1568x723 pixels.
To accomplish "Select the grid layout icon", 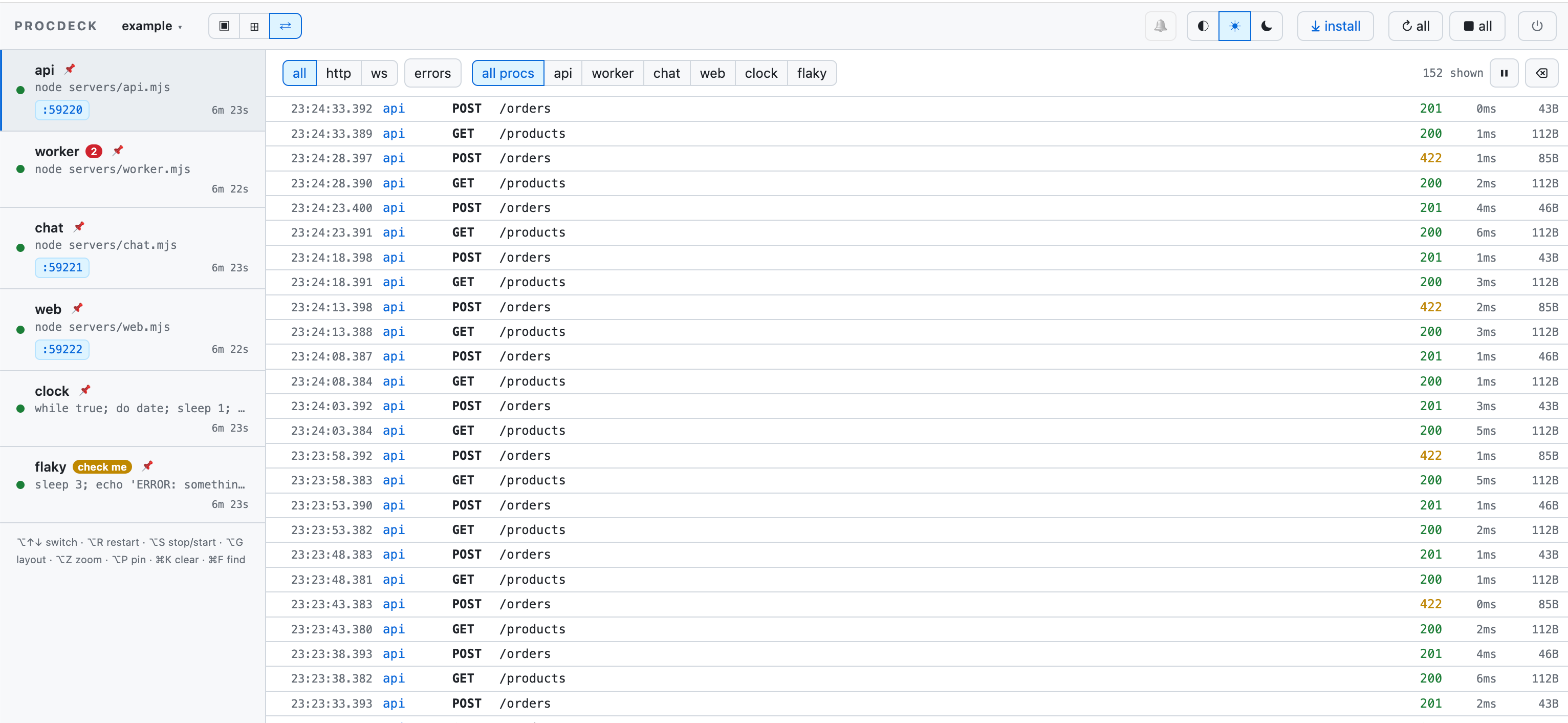I will [254, 26].
